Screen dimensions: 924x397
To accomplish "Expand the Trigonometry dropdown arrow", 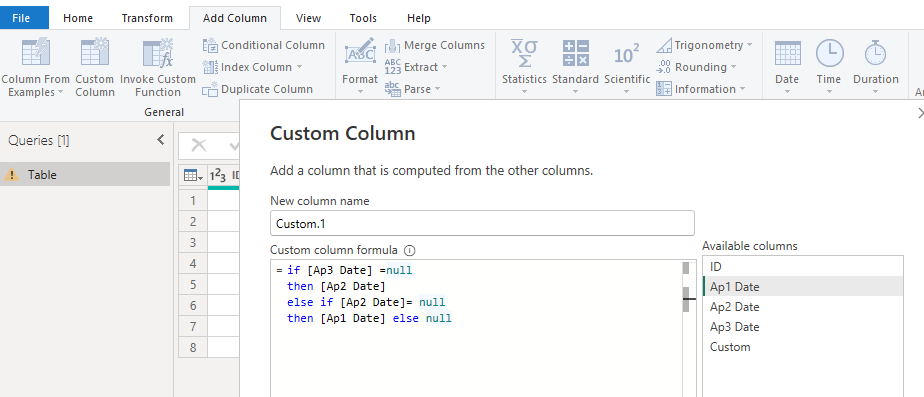I will point(750,45).
